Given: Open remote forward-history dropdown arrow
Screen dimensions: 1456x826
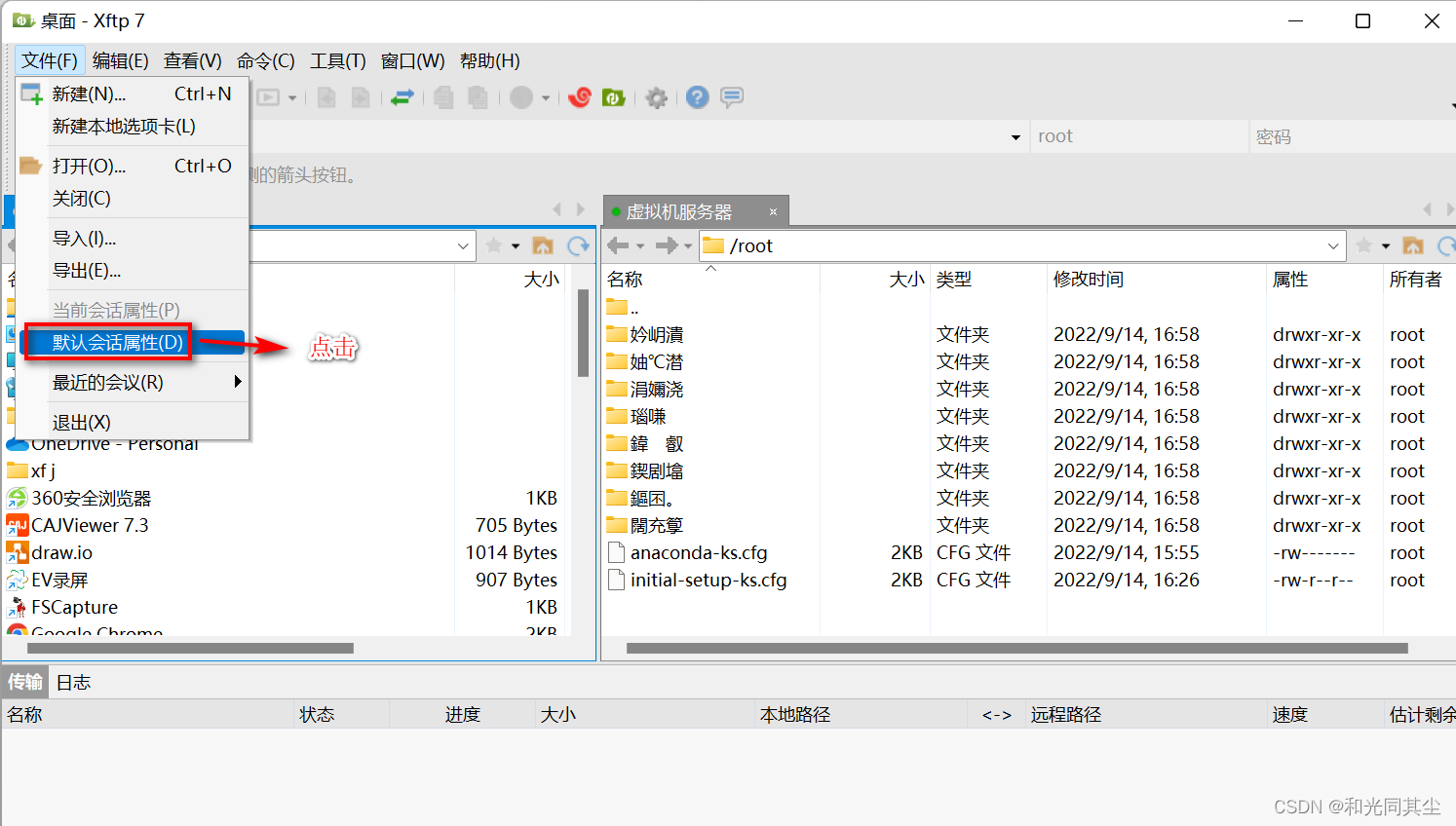Looking at the screenshot, I should 688,245.
